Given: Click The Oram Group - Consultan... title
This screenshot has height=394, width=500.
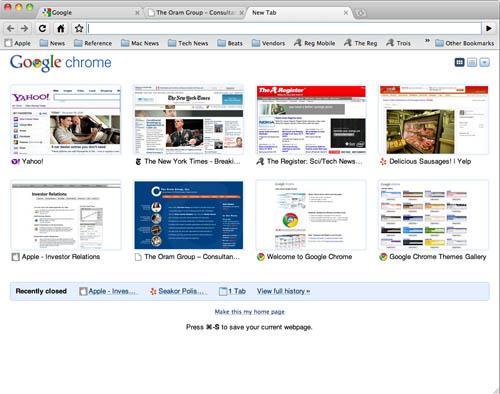Looking at the screenshot, I should point(192,257).
